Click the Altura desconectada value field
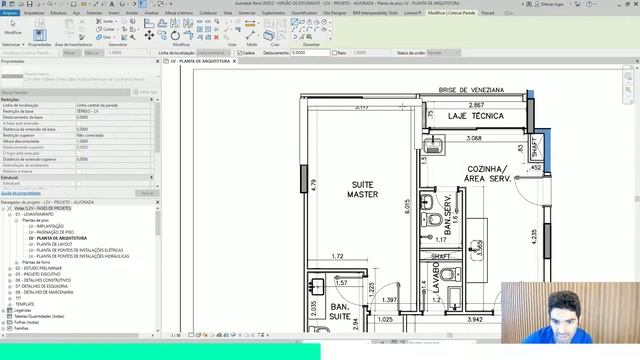Image resolution: width=640 pixels, height=360 pixels. 113,141
